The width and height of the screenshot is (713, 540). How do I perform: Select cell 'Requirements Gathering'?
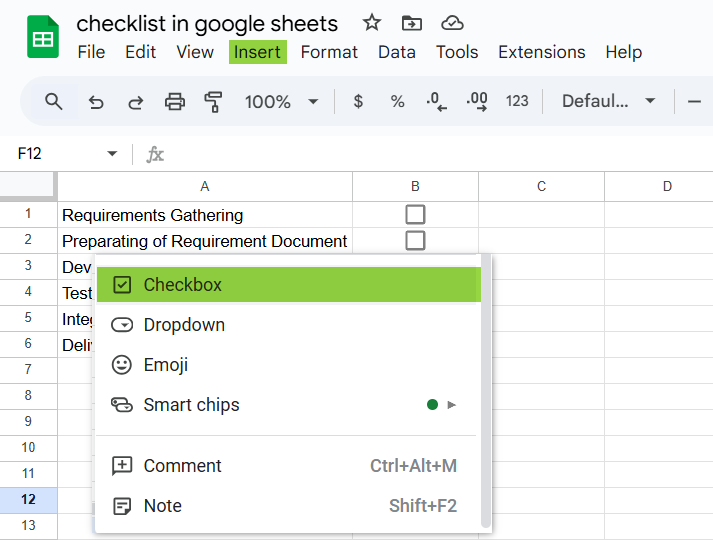click(205, 215)
